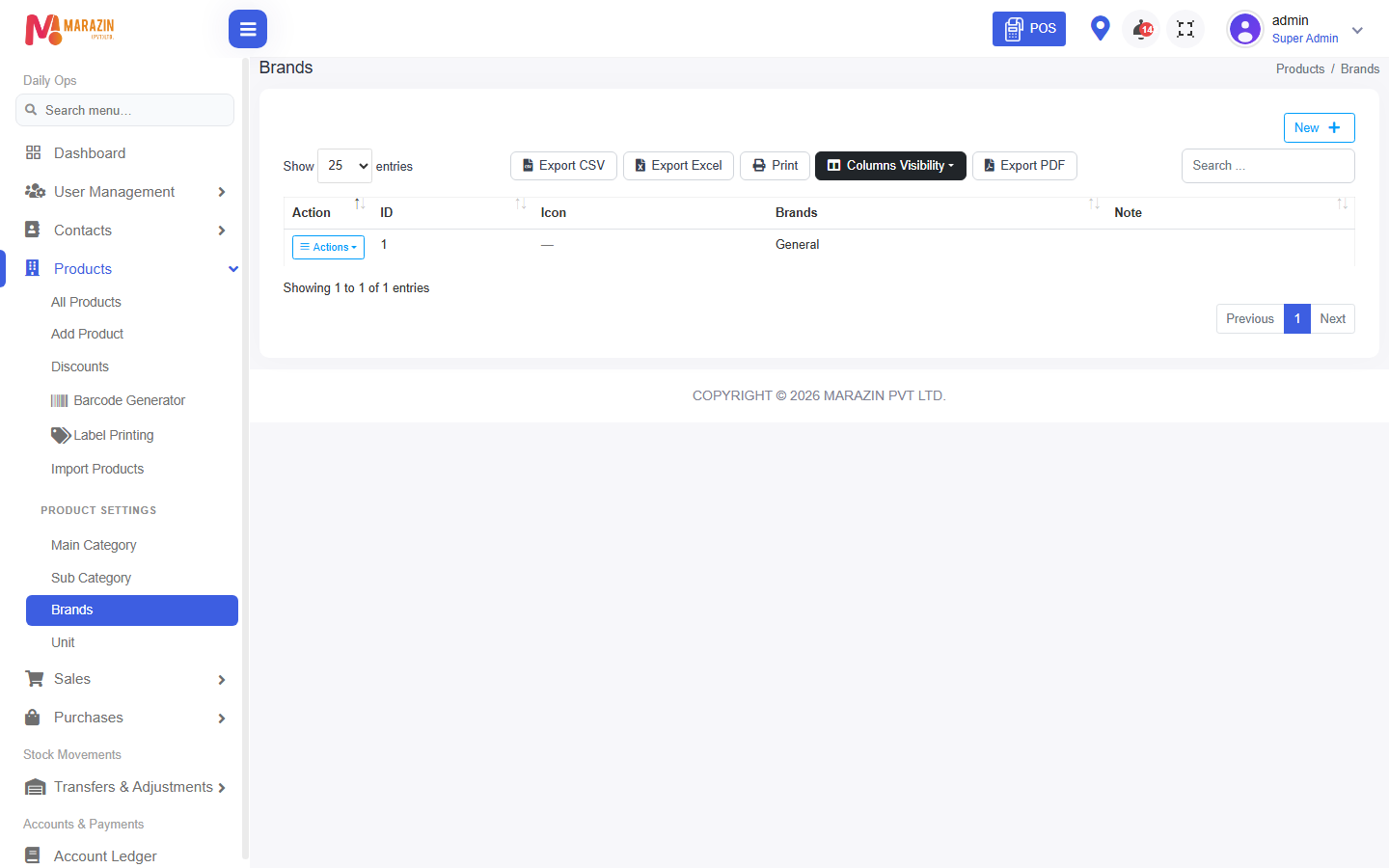Sort by Brands column

point(936,212)
